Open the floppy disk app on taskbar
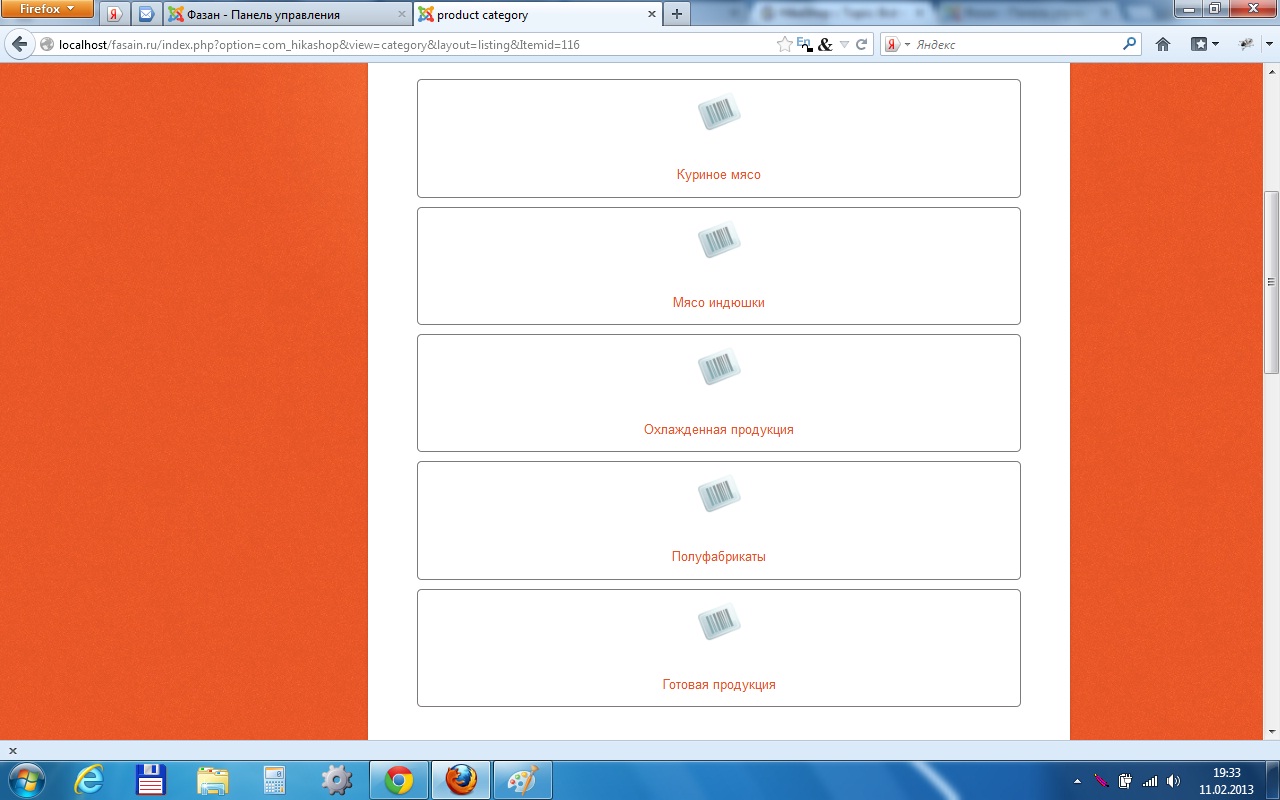 click(x=151, y=780)
